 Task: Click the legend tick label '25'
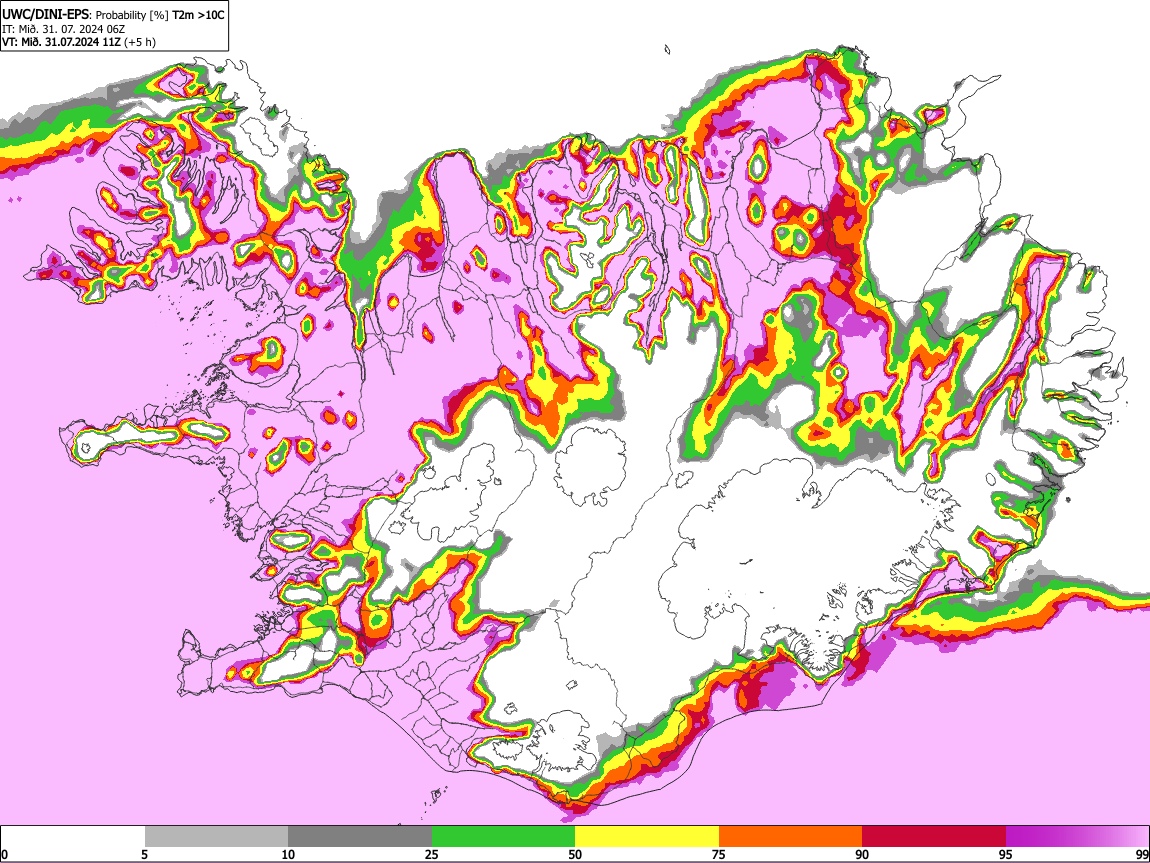(432, 854)
